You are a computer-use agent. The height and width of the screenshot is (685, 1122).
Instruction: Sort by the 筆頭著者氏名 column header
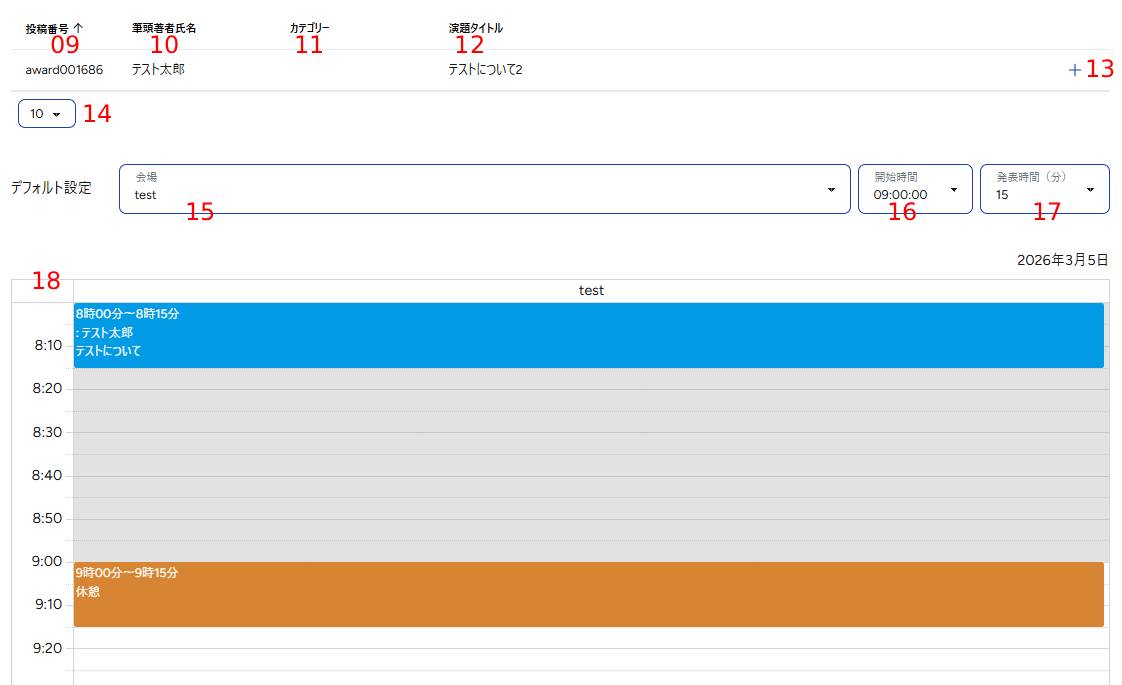point(164,28)
